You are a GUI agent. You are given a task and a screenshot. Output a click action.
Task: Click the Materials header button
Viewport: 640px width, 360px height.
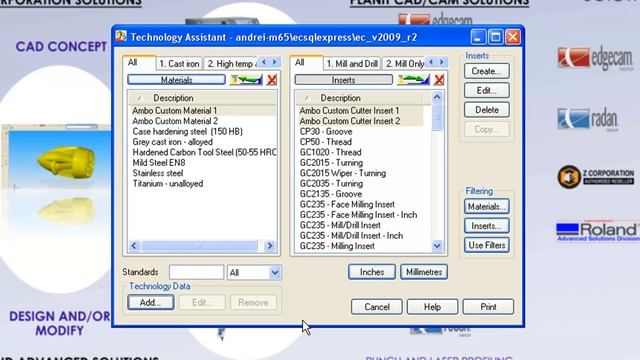176,80
